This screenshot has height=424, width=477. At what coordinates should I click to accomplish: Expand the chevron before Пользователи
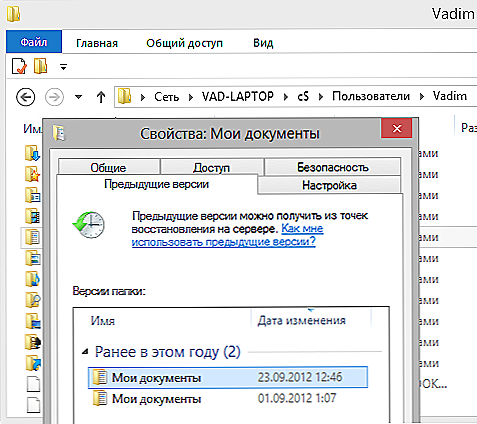321,97
